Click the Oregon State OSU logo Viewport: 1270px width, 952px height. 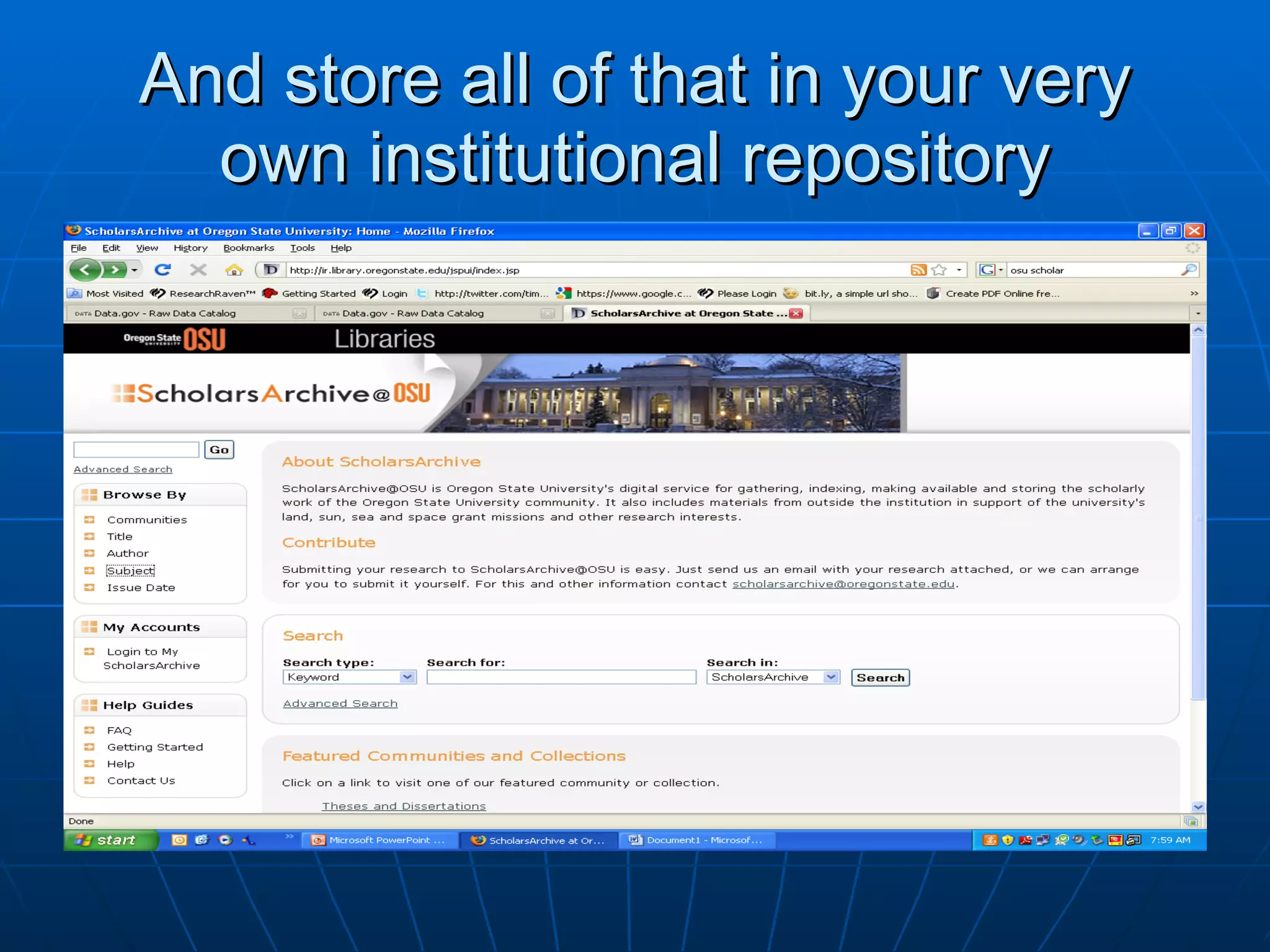[174, 338]
